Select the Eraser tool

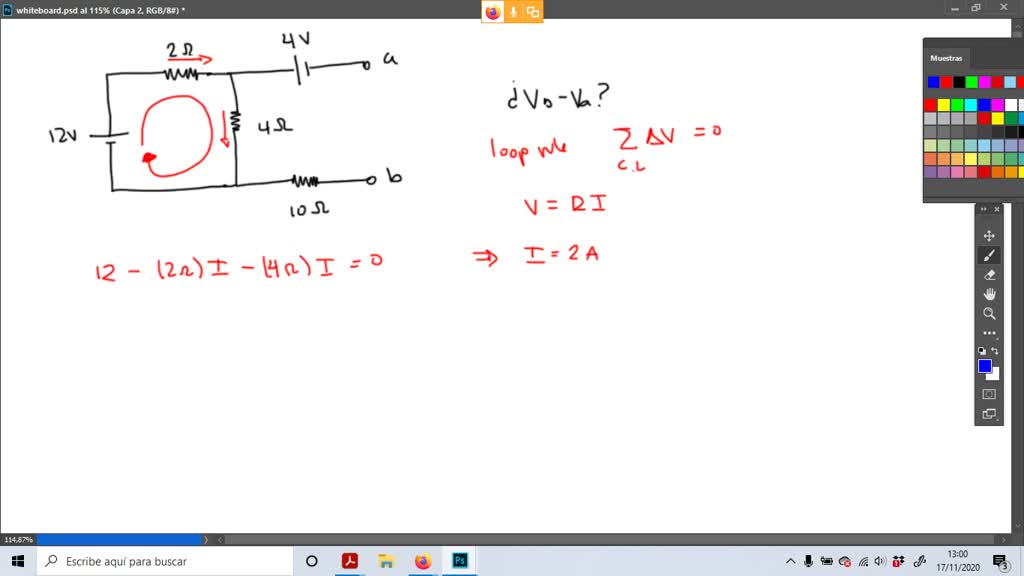989,275
